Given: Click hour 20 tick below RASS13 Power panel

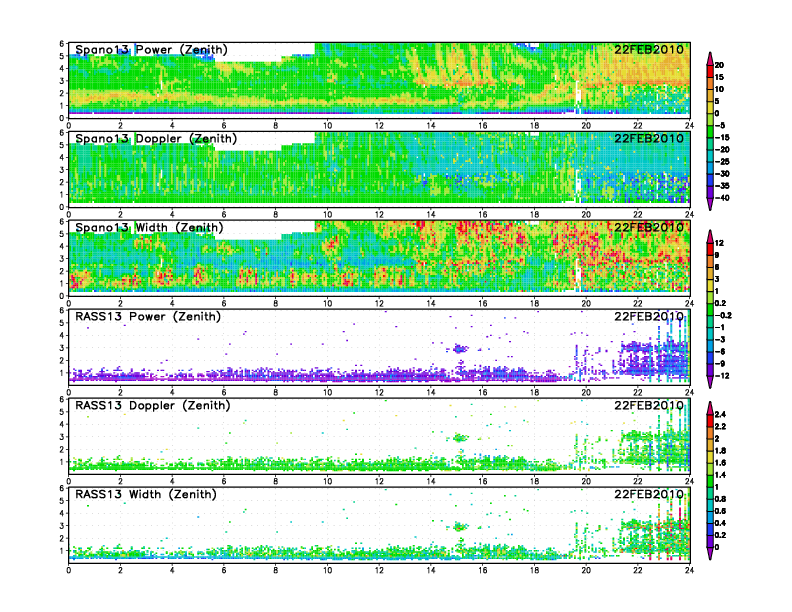Looking at the screenshot, I should [586, 392].
